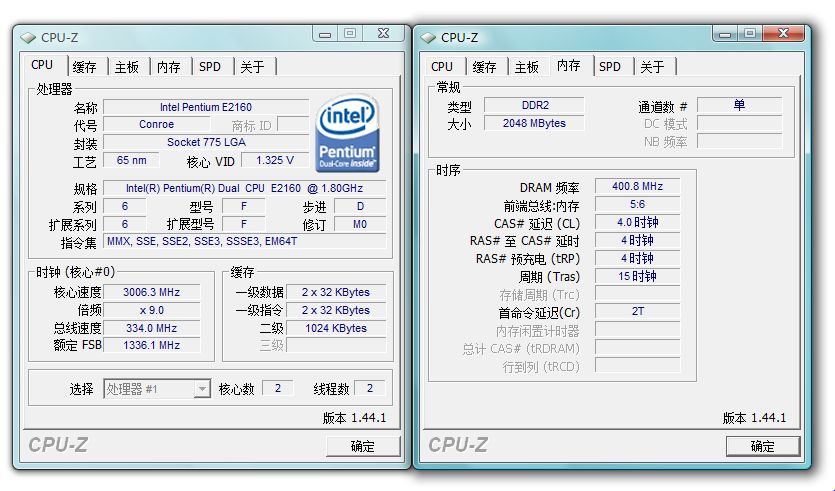
Task: Open the 关于 tab in the right CPU-Z window
Action: [x=652, y=67]
